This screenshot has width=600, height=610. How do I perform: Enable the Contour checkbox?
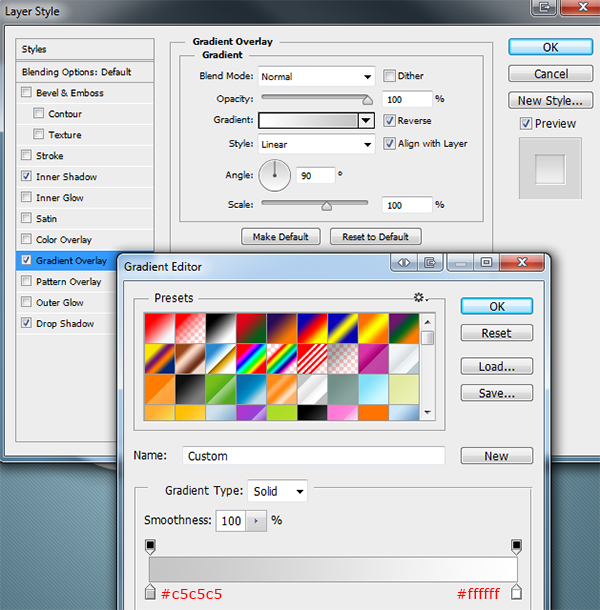38,113
